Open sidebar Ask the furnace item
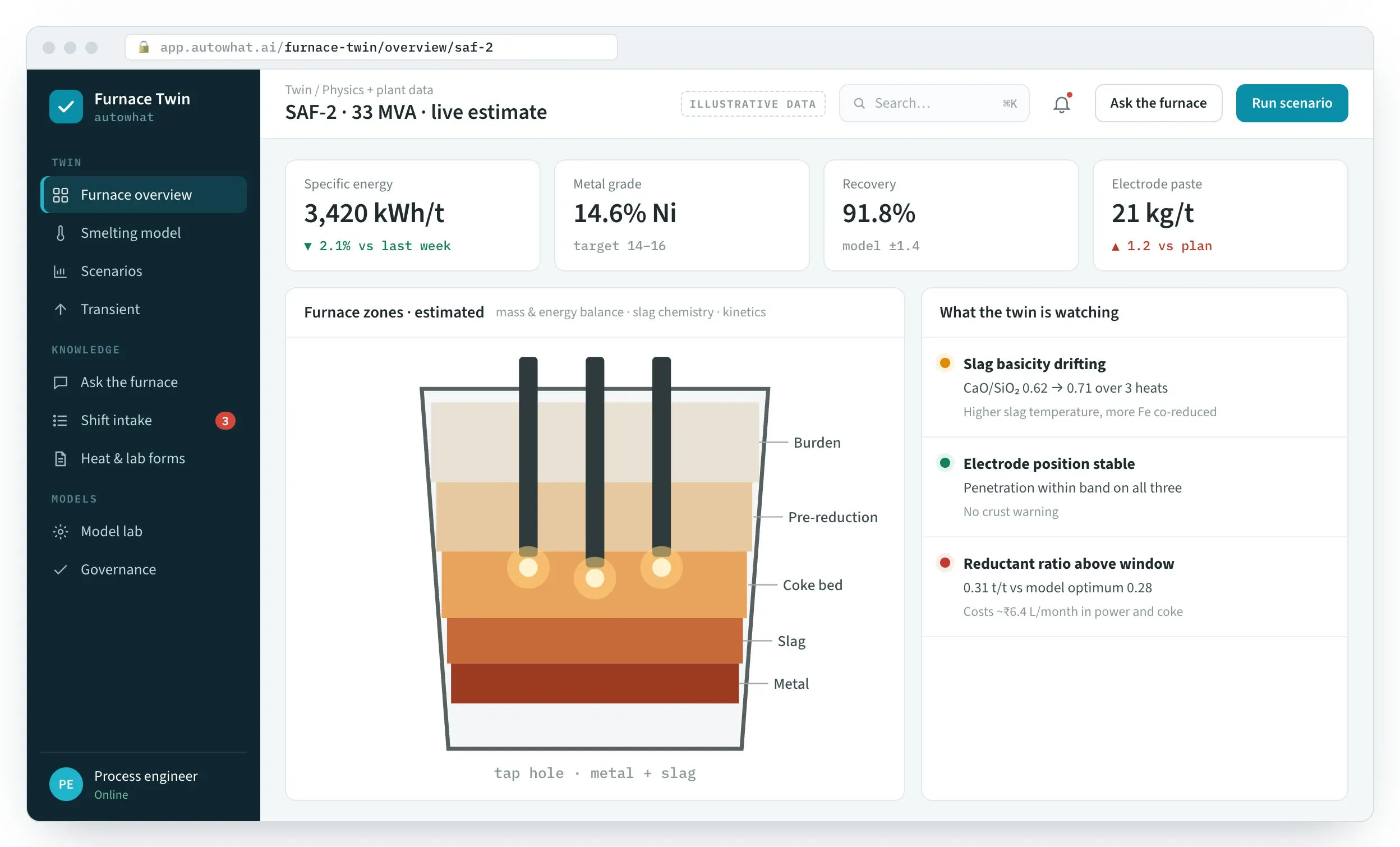Viewport: 1400px width, 847px height. pos(144,383)
